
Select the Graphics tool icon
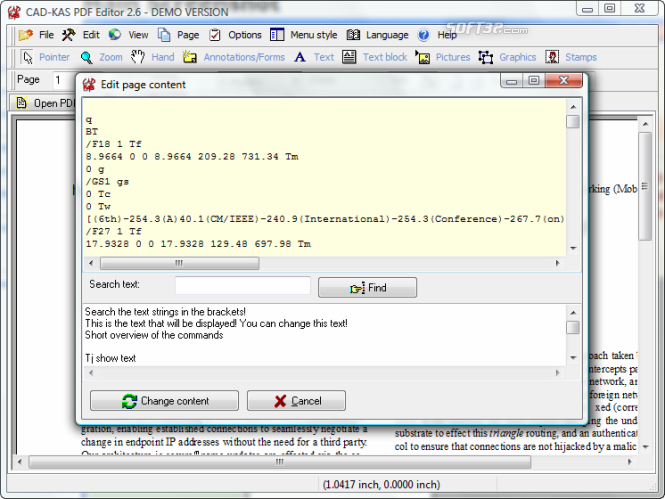coord(486,57)
